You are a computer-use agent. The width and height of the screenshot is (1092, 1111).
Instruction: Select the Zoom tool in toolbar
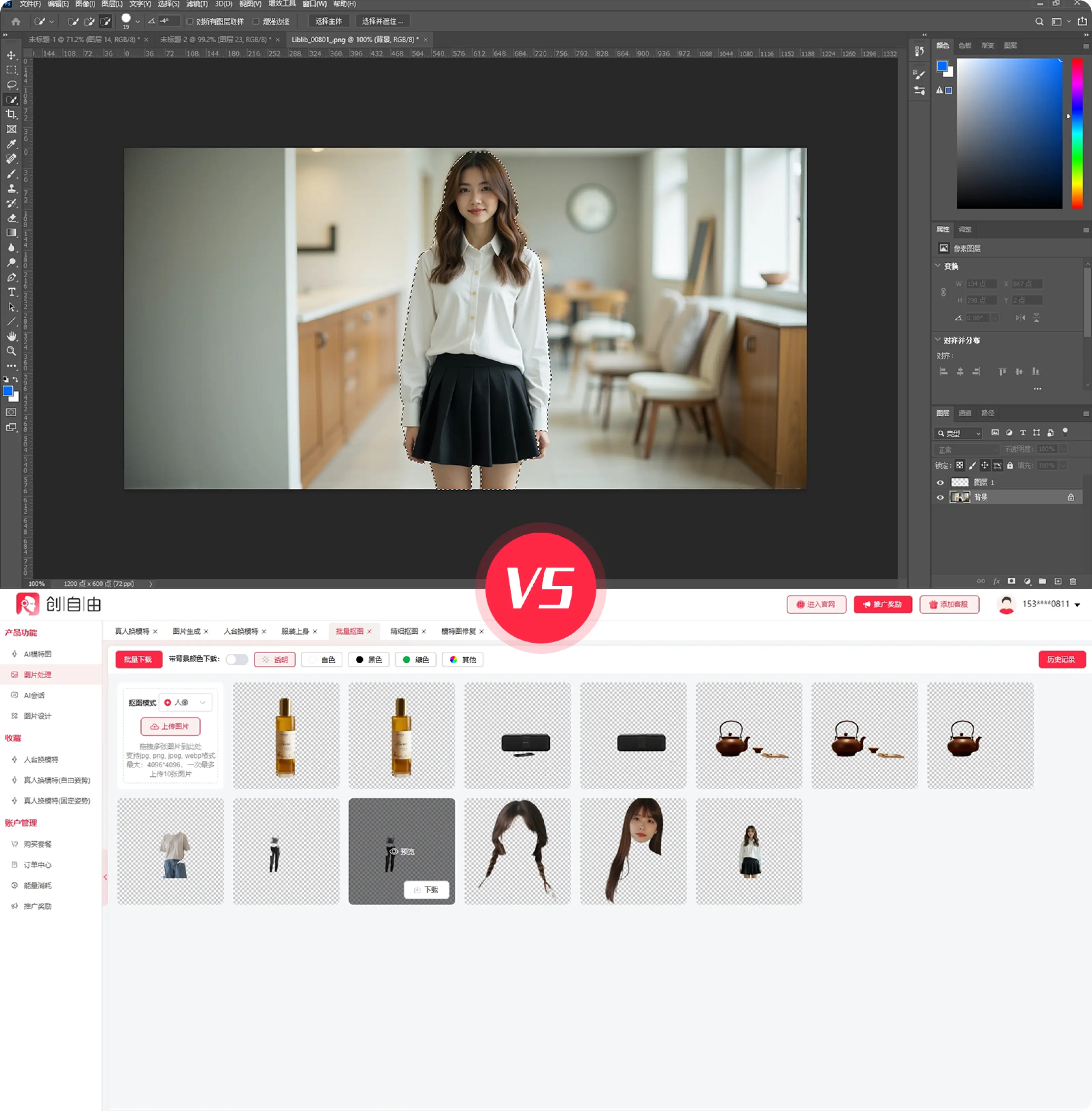pyautogui.click(x=12, y=351)
